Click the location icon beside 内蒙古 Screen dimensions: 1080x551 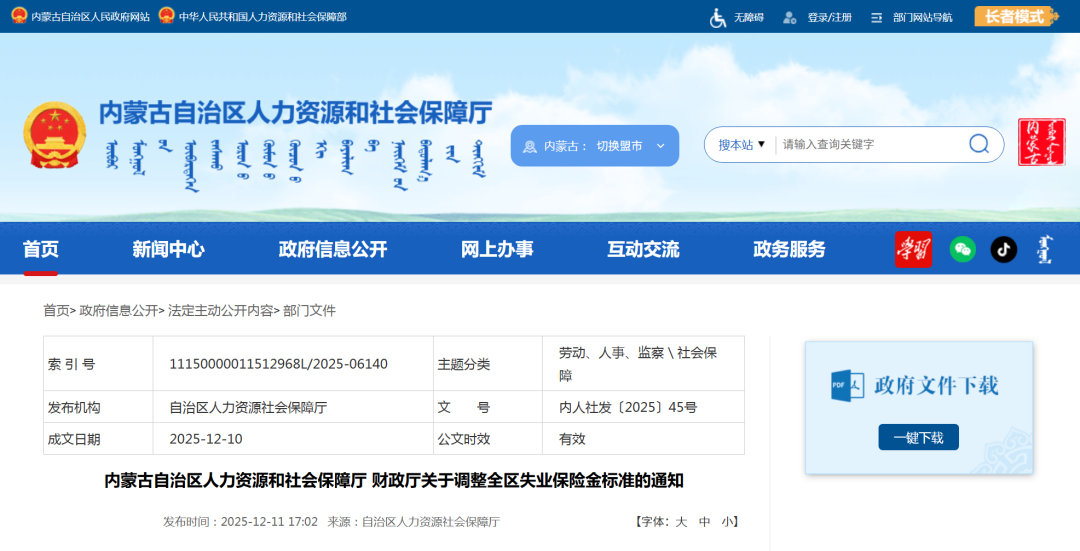(529, 146)
